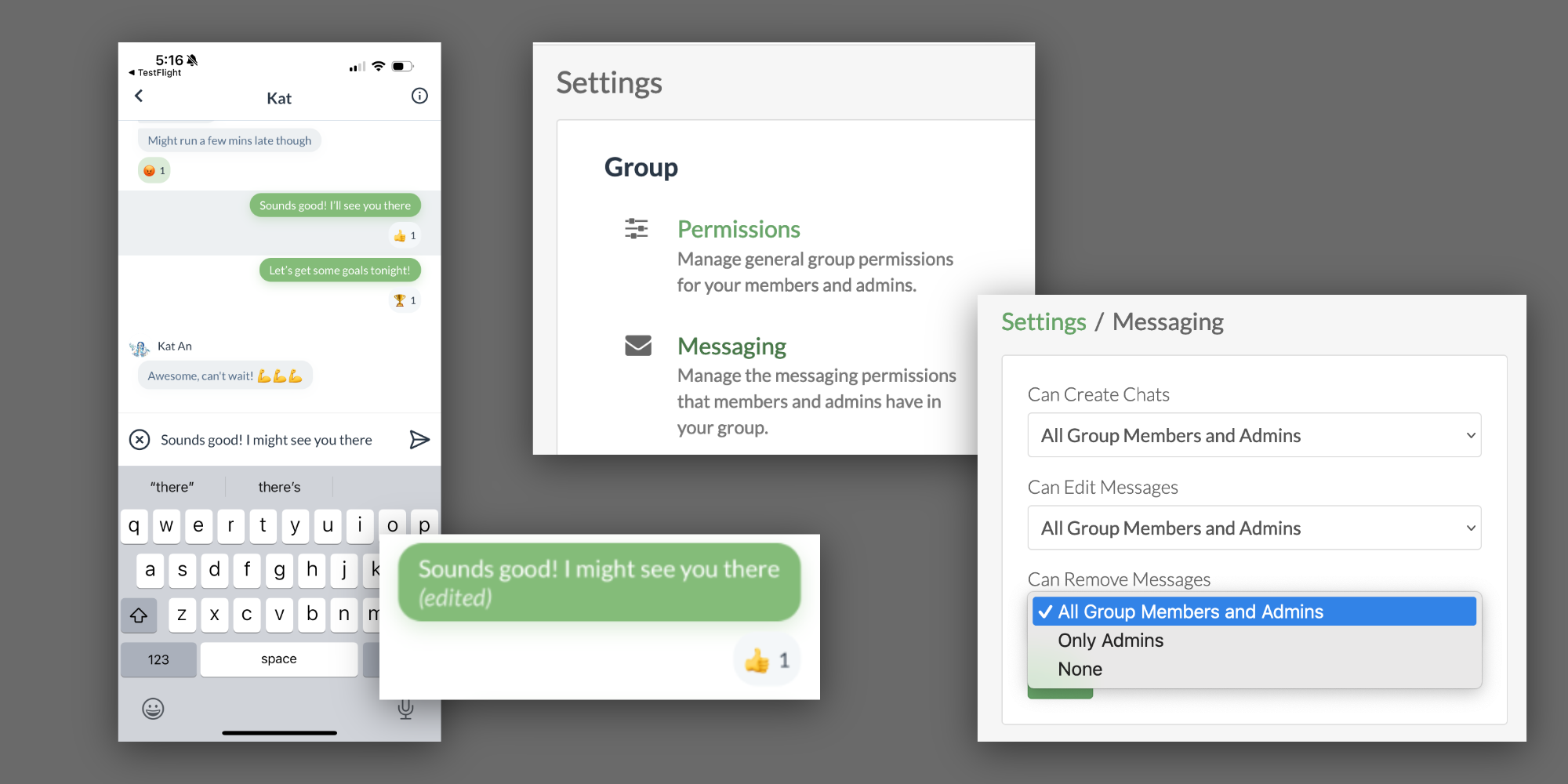Expand the Can Create Chats dropdown
Image resolution: width=1568 pixels, height=784 pixels.
[x=1254, y=435]
